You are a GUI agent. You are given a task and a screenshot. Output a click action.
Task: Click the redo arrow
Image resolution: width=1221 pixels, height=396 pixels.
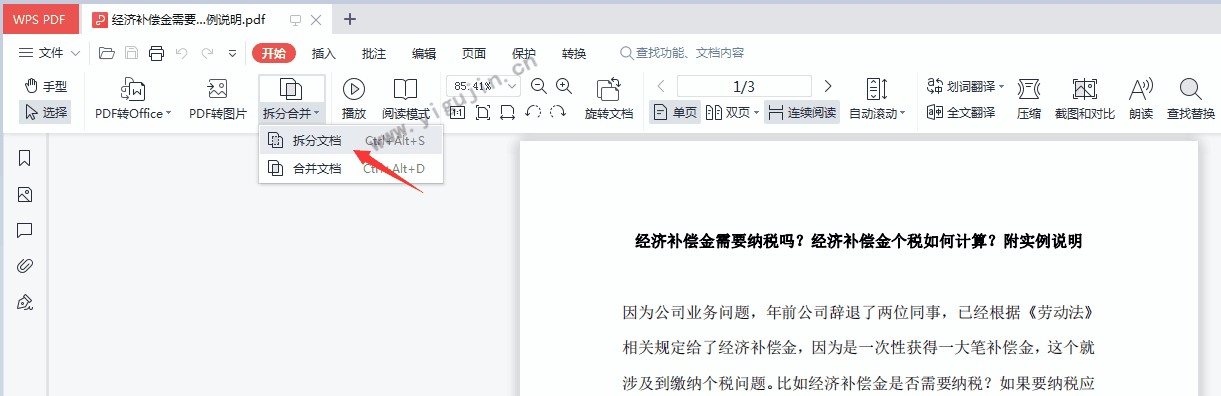206,53
